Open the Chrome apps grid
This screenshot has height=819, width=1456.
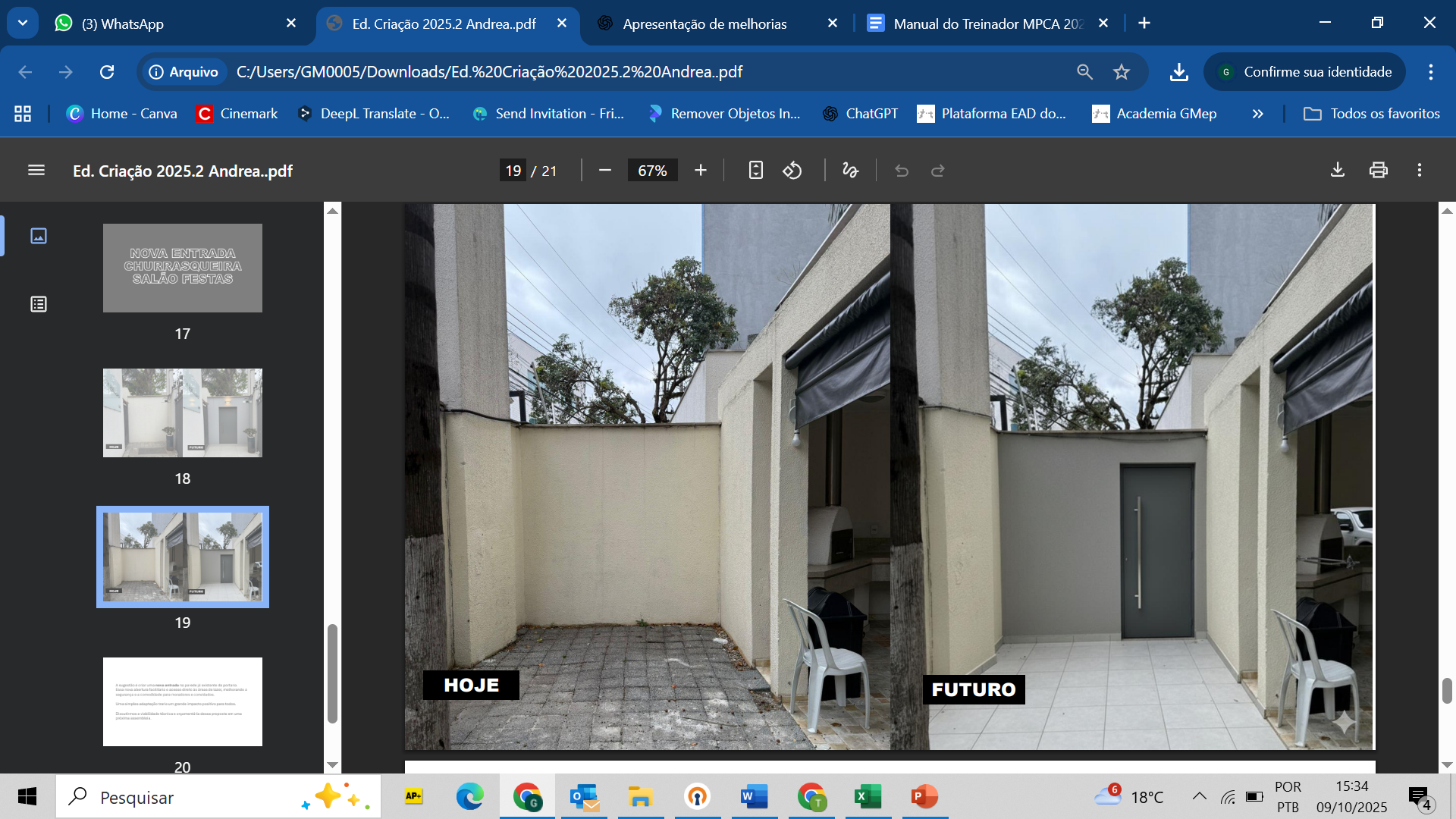tap(23, 114)
